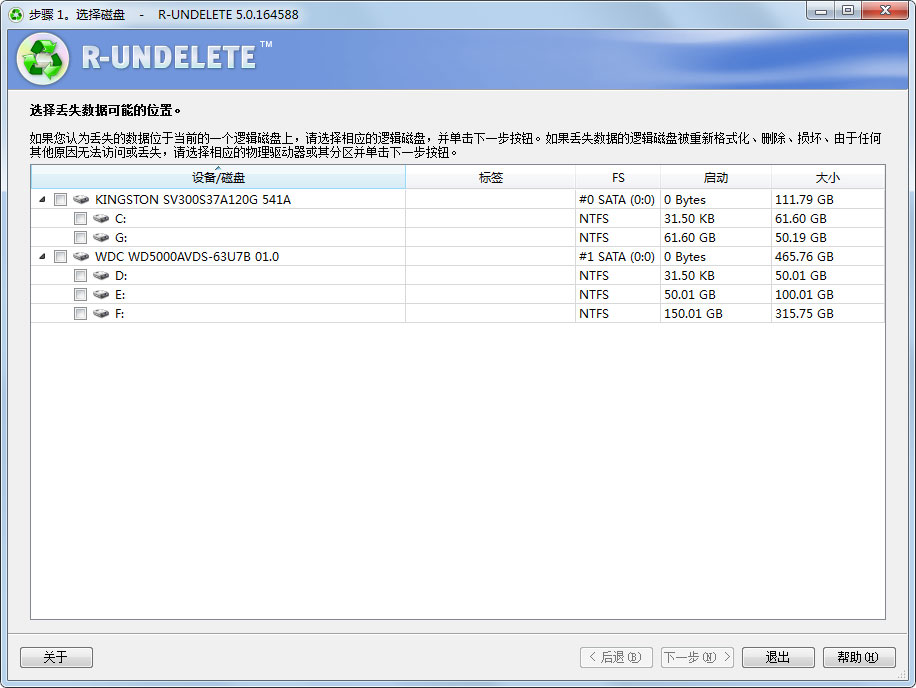This screenshot has height=688, width=916.
Task: Click the D: partition disk icon
Action: pyautogui.click(x=101, y=276)
